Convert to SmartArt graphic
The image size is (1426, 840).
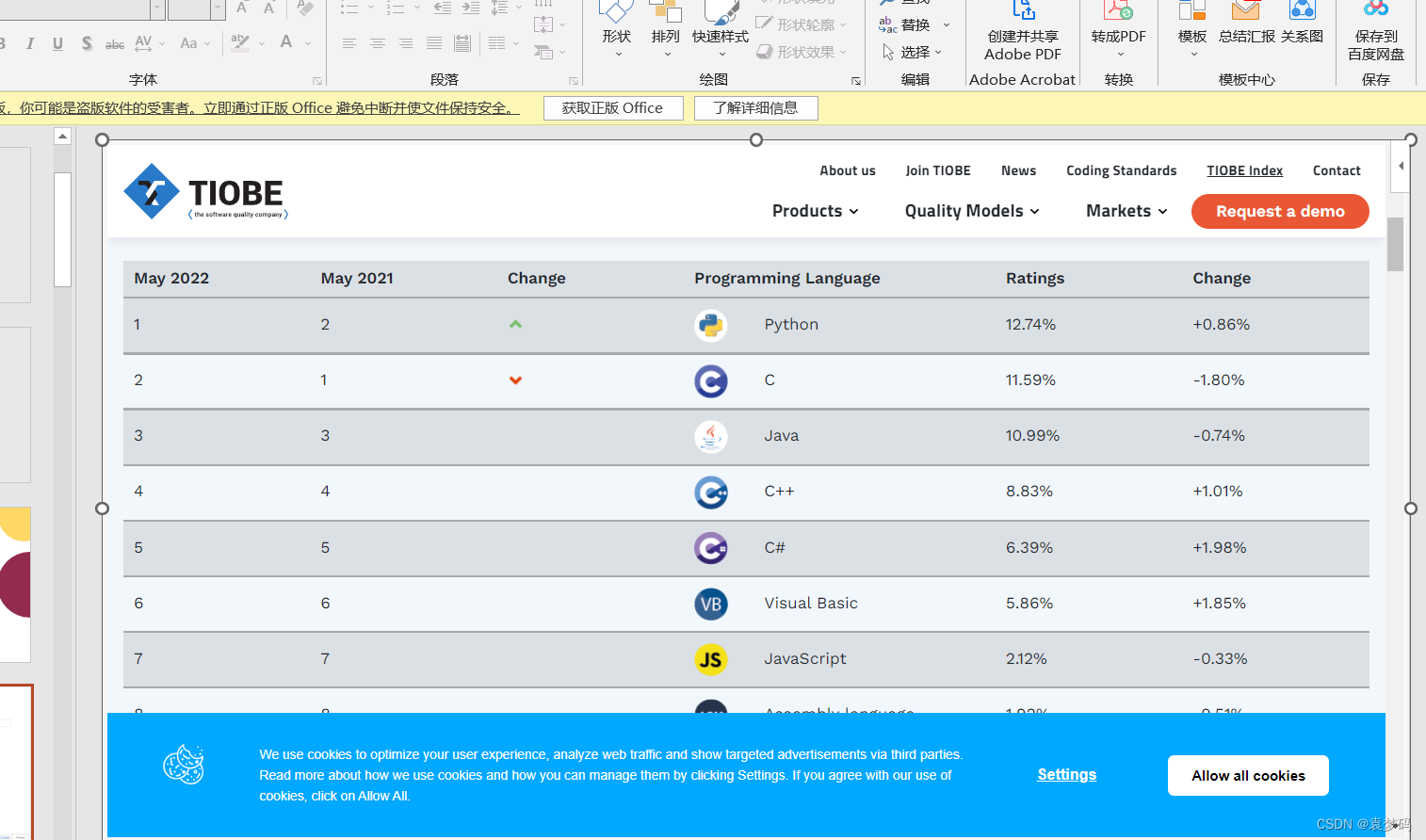tap(549, 52)
